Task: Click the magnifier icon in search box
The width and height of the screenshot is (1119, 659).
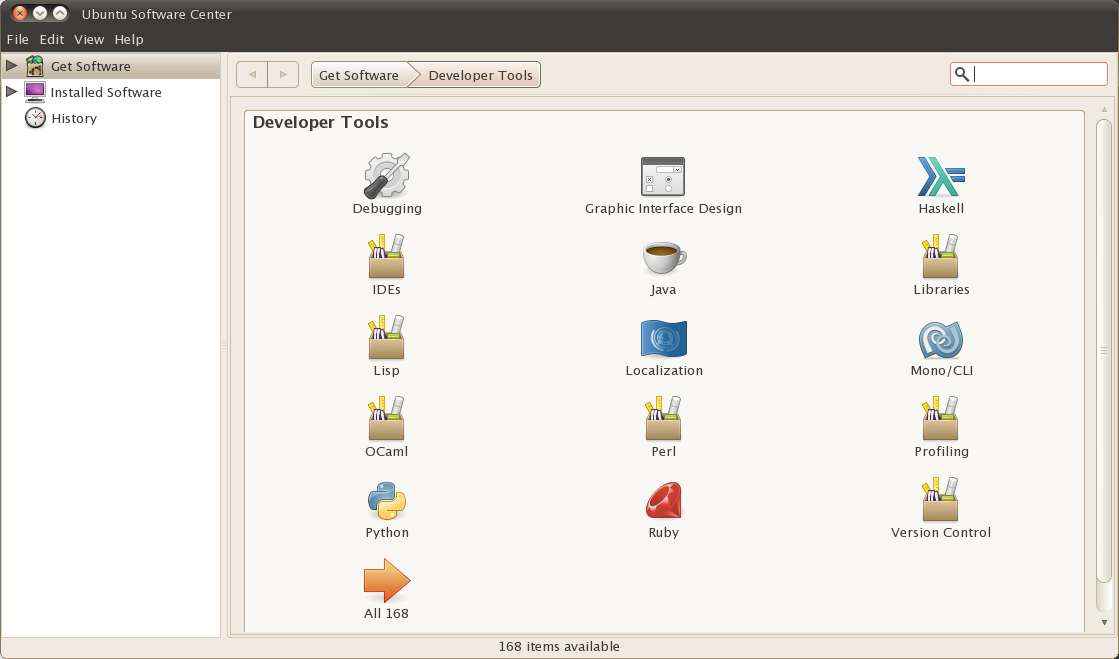Action: [961, 74]
